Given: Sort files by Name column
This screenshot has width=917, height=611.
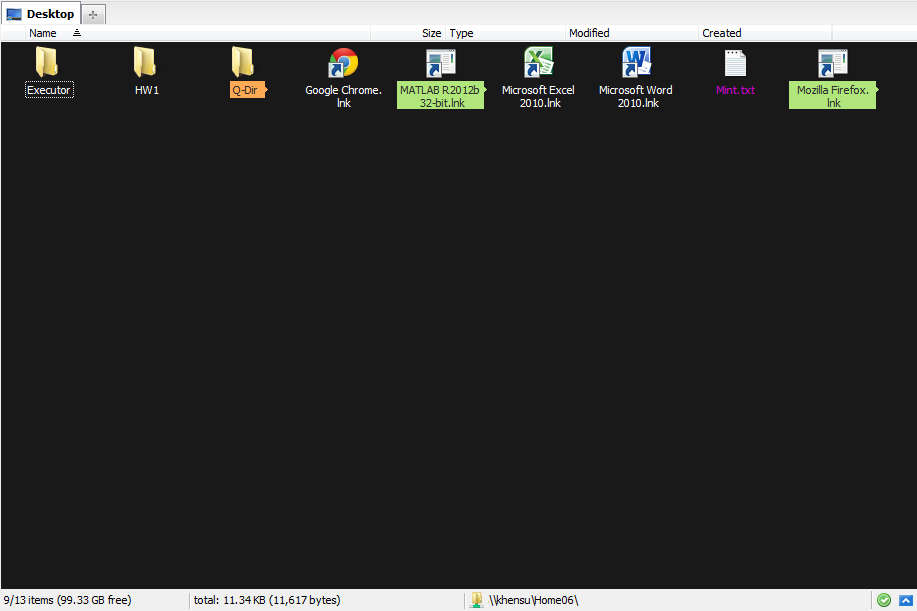Looking at the screenshot, I should 43,33.
